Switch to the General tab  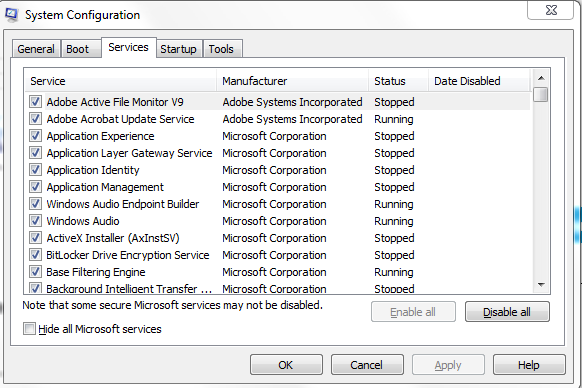pos(36,49)
